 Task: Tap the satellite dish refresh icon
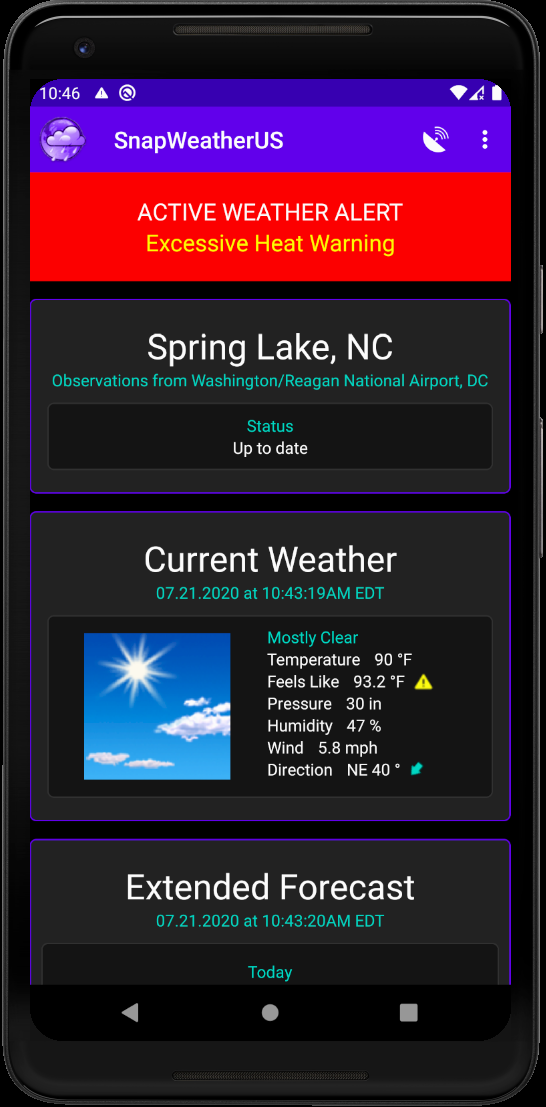[x=435, y=140]
